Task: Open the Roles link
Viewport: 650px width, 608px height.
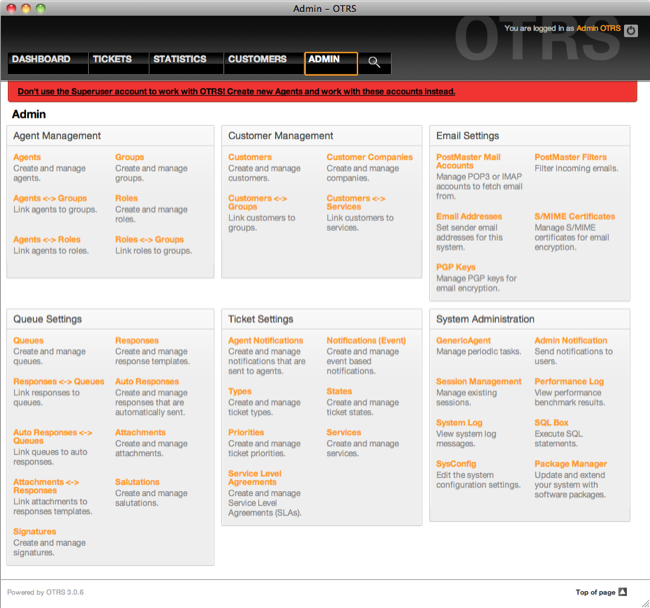Action: click(126, 198)
